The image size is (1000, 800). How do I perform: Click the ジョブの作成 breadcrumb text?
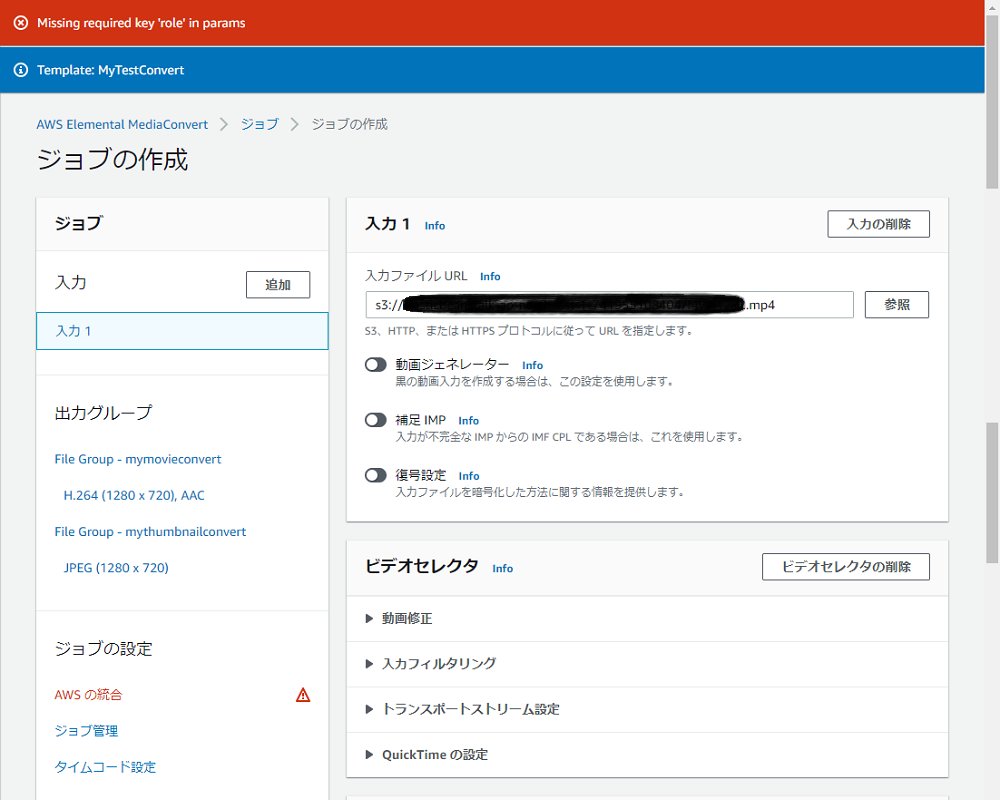[x=349, y=124]
